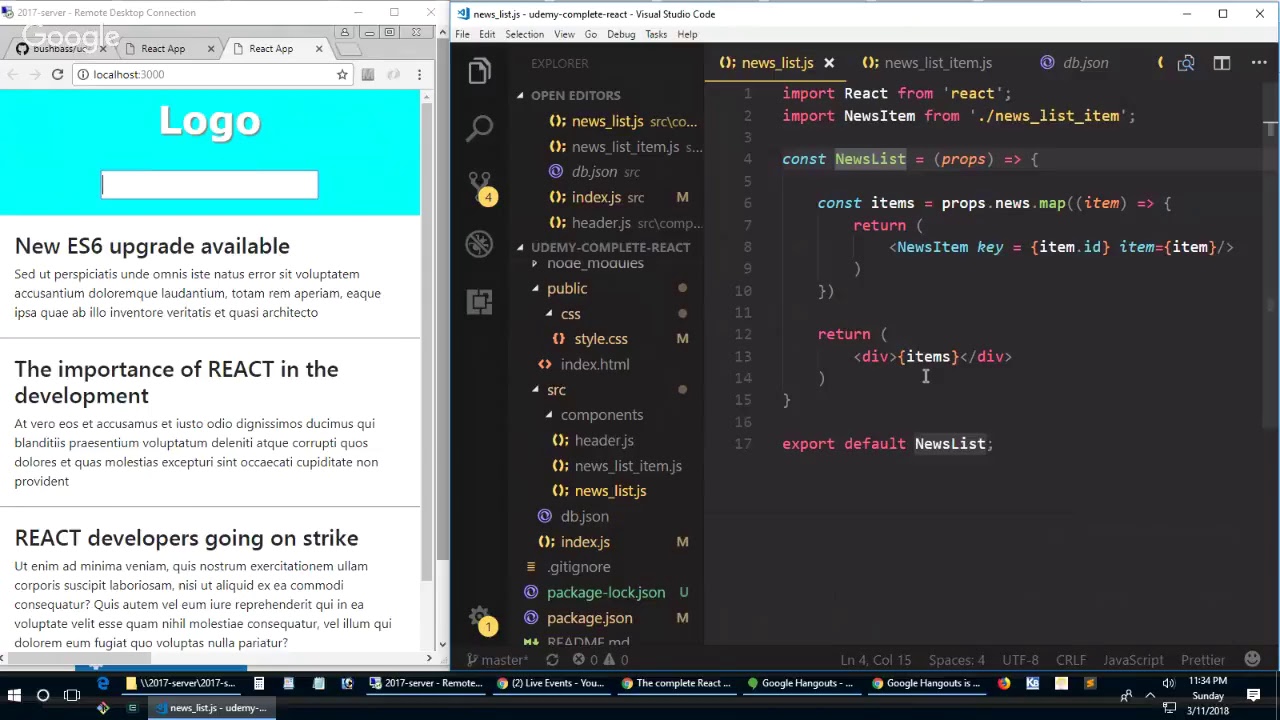Close the news_list.js editor tab
Screen dimensions: 1280x720
[829, 63]
